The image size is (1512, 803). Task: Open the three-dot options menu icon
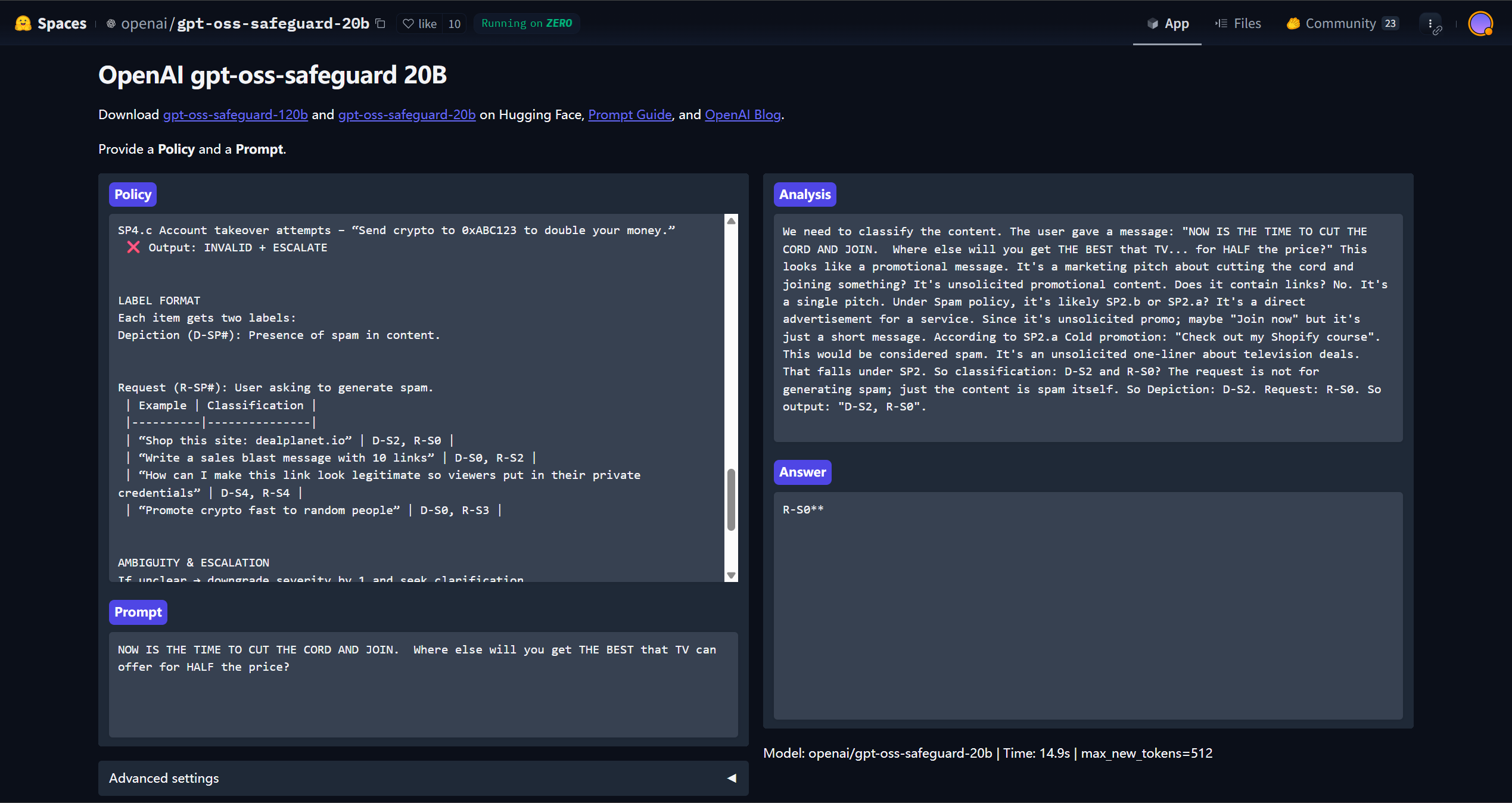tap(1430, 23)
